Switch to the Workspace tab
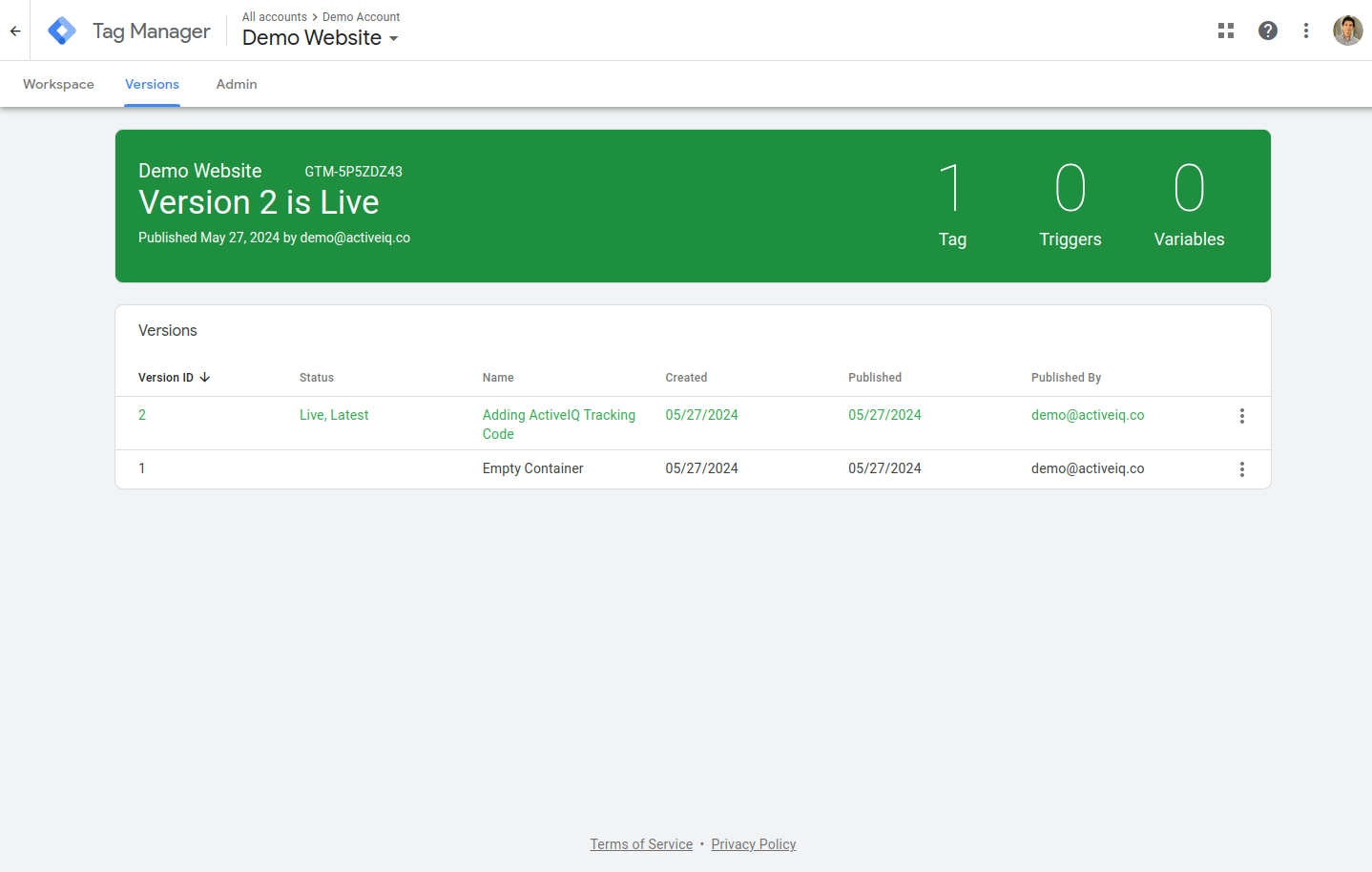Screen dimensions: 1372x872 (x=58, y=84)
